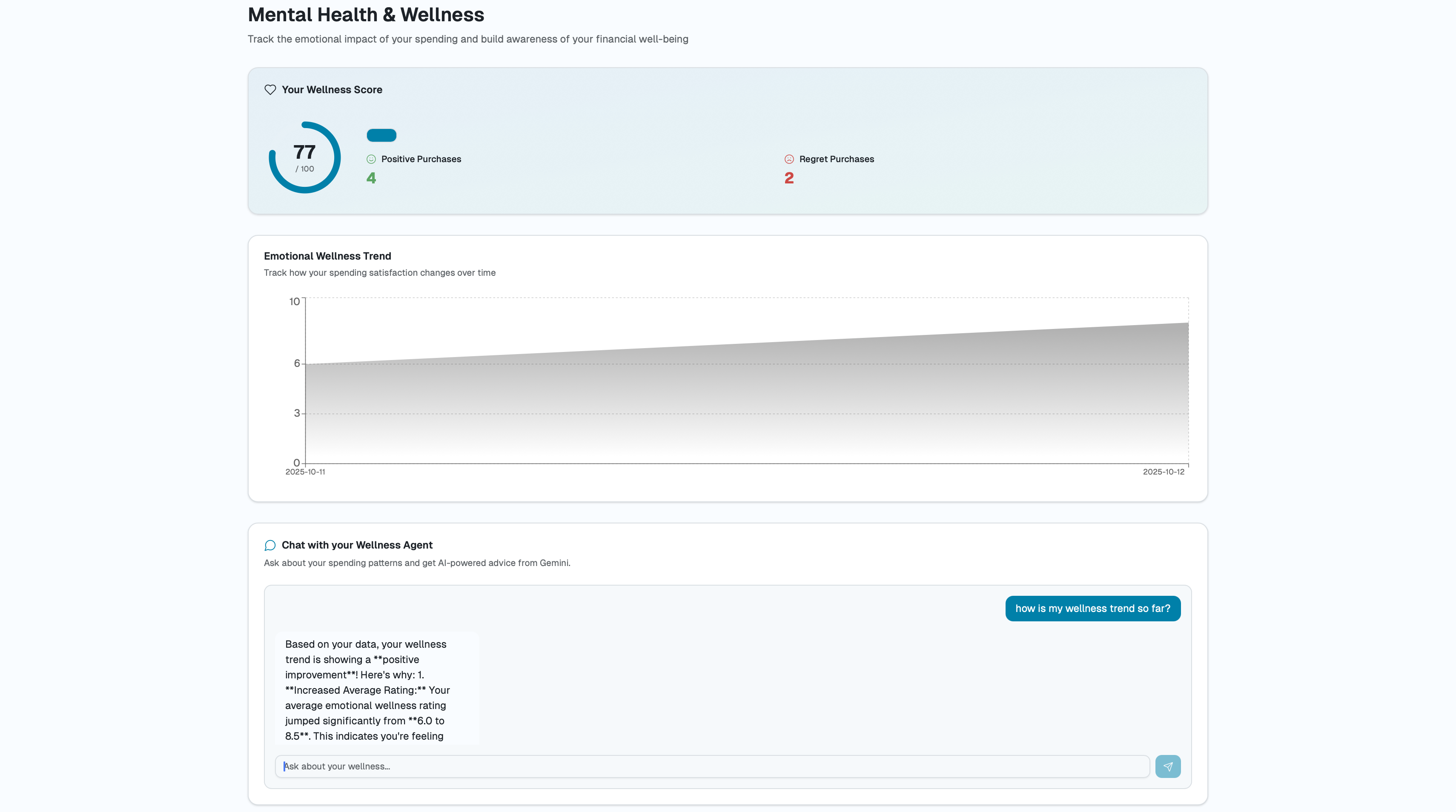Screen dimensions: 1456x812
Task: Click the agent's reply message about positive improvement
Action: (376, 689)
